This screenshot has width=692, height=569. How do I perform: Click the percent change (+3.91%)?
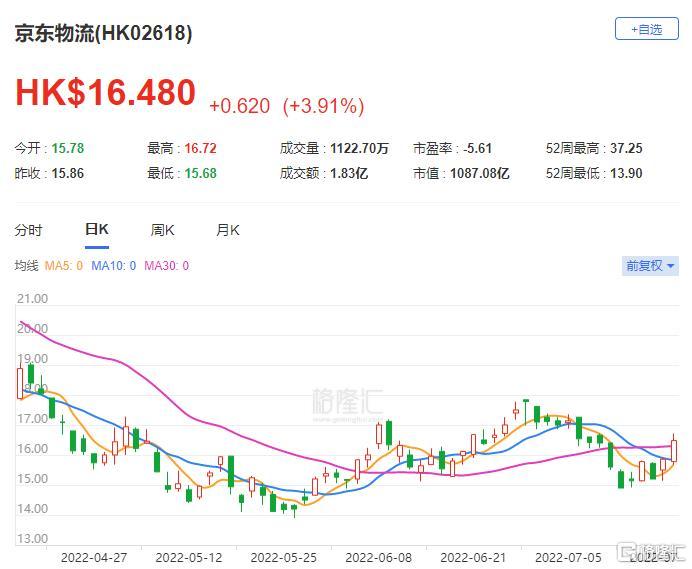(323, 106)
